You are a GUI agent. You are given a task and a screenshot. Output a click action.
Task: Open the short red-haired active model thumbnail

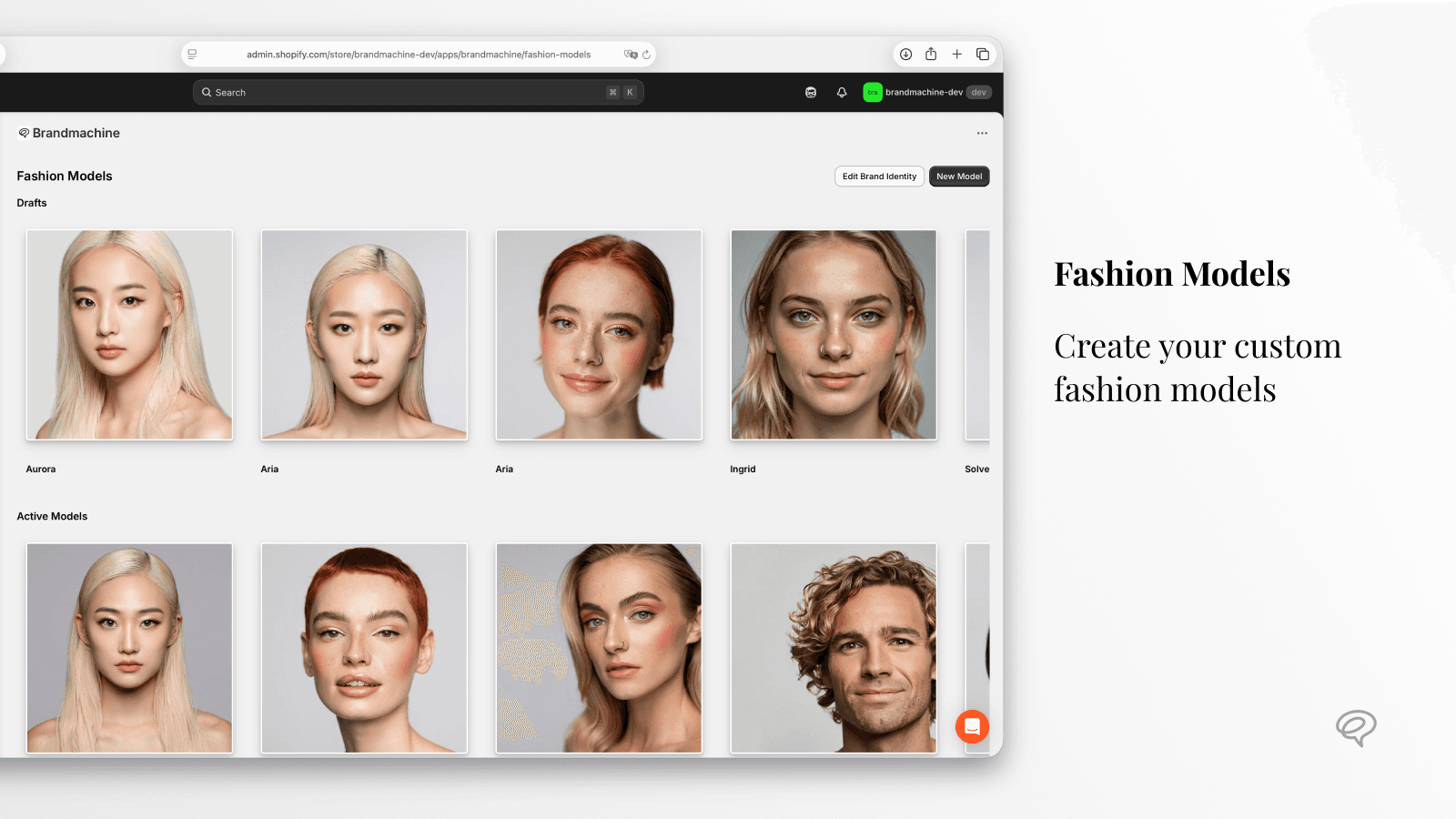click(364, 648)
